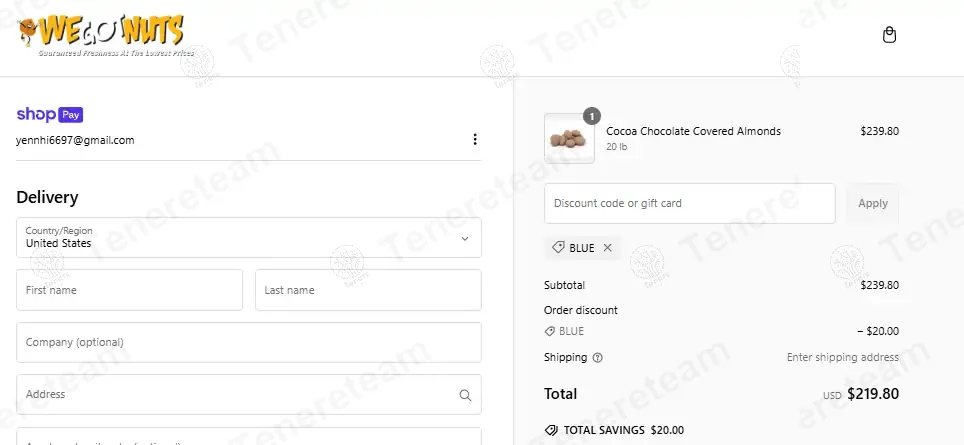
Task: Click the yennhi6697@gmail.com account email
Action: point(75,140)
